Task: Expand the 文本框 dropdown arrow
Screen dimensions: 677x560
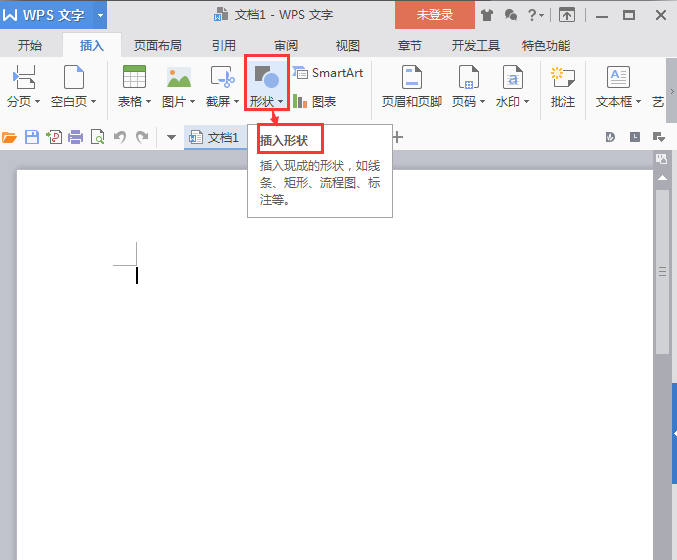Action: pyautogui.click(x=638, y=102)
